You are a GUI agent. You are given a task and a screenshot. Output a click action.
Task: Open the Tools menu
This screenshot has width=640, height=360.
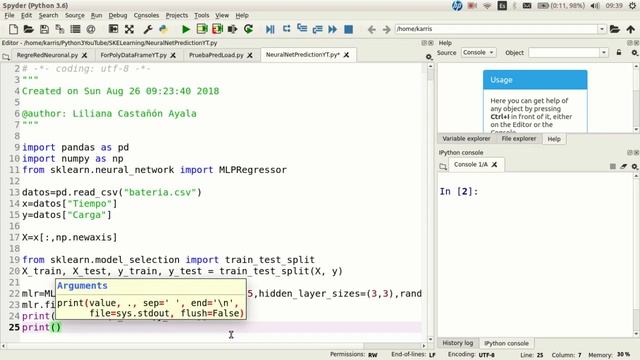click(x=202, y=15)
